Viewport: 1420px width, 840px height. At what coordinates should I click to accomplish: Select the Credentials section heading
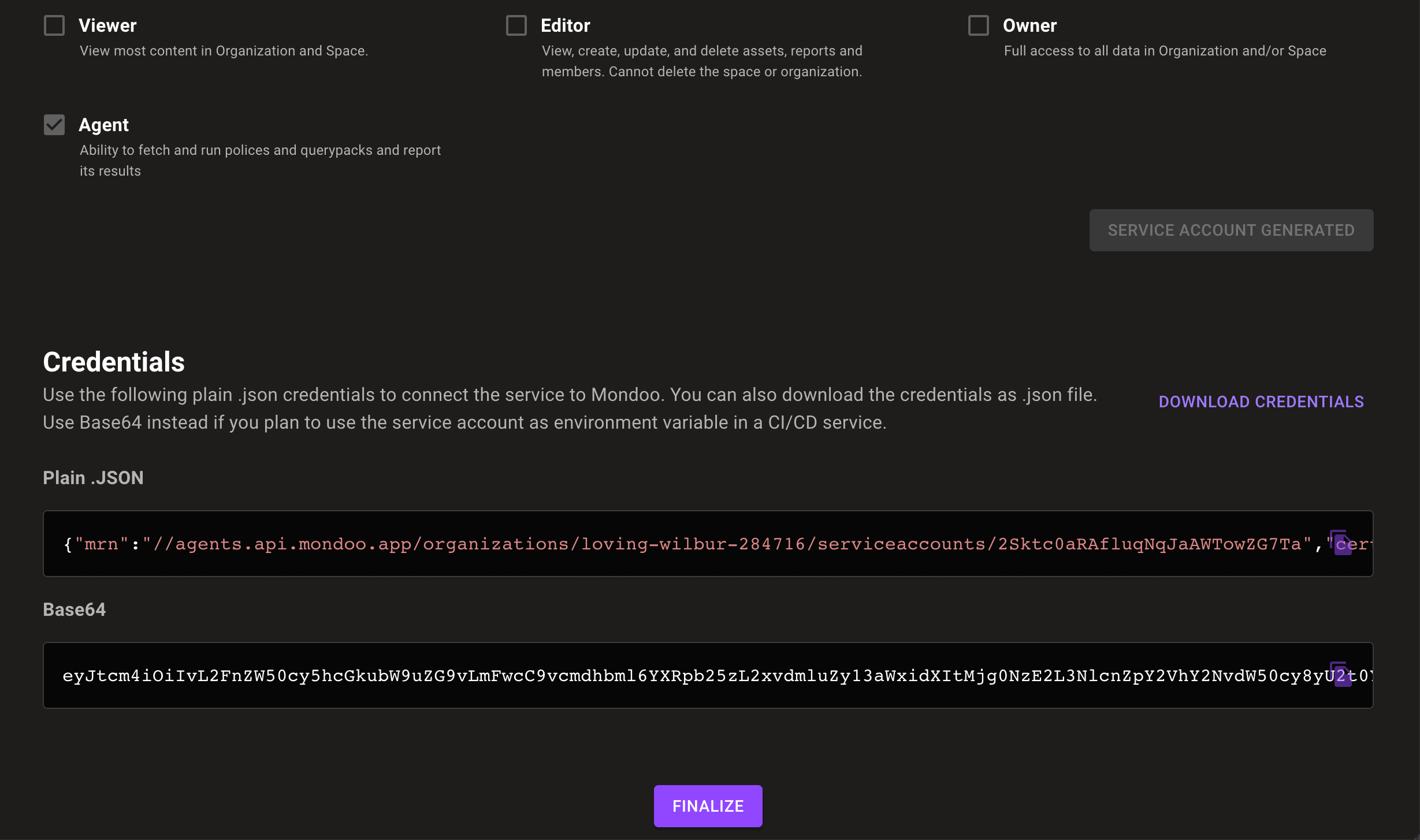click(x=113, y=362)
